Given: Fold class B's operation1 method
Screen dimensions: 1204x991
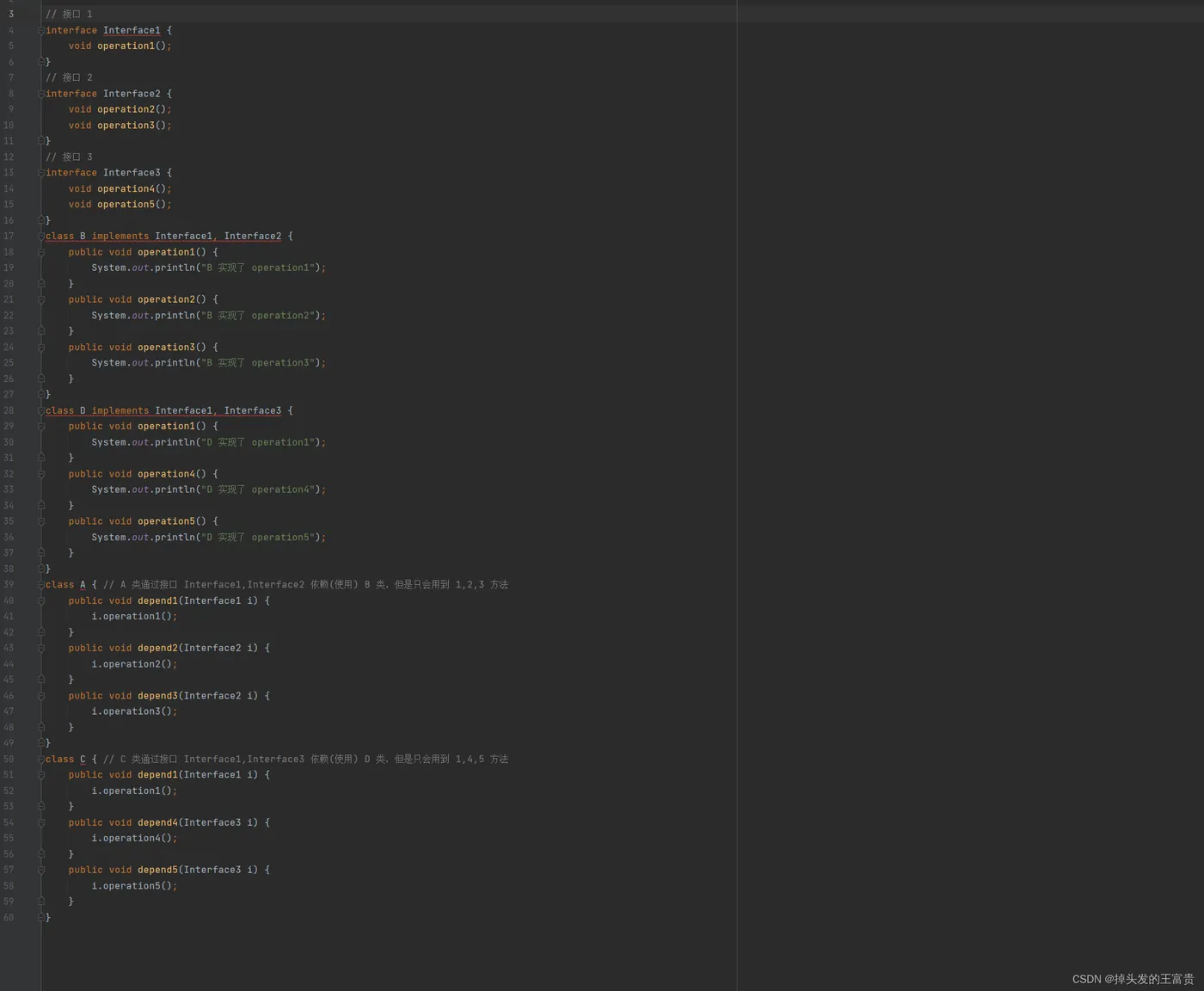Looking at the screenshot, I should click(x=41, y=253).
